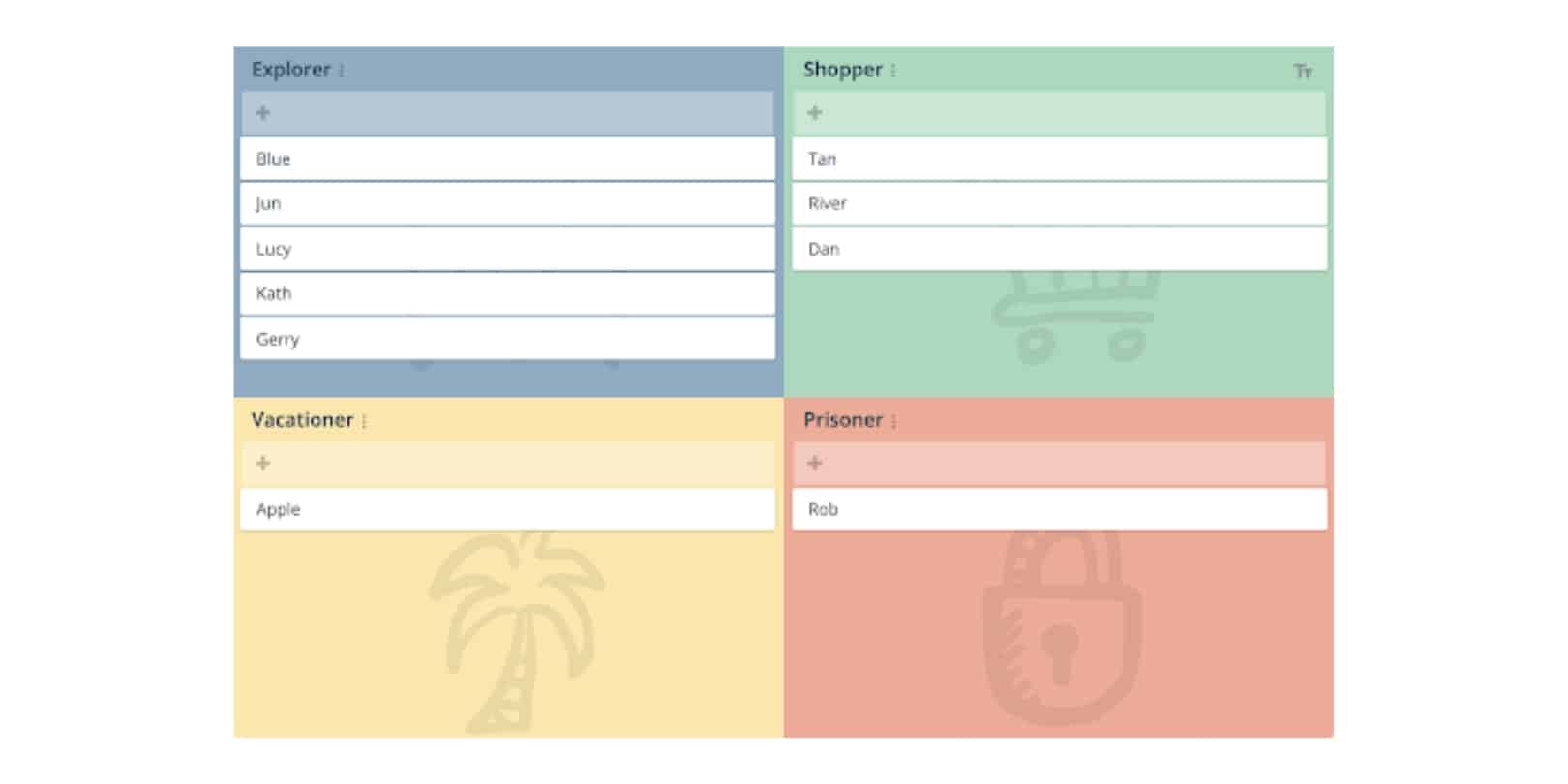Open the Vacationer column options menu dots
Viewport: 1568px width, 784px height.
click(364, 422)
